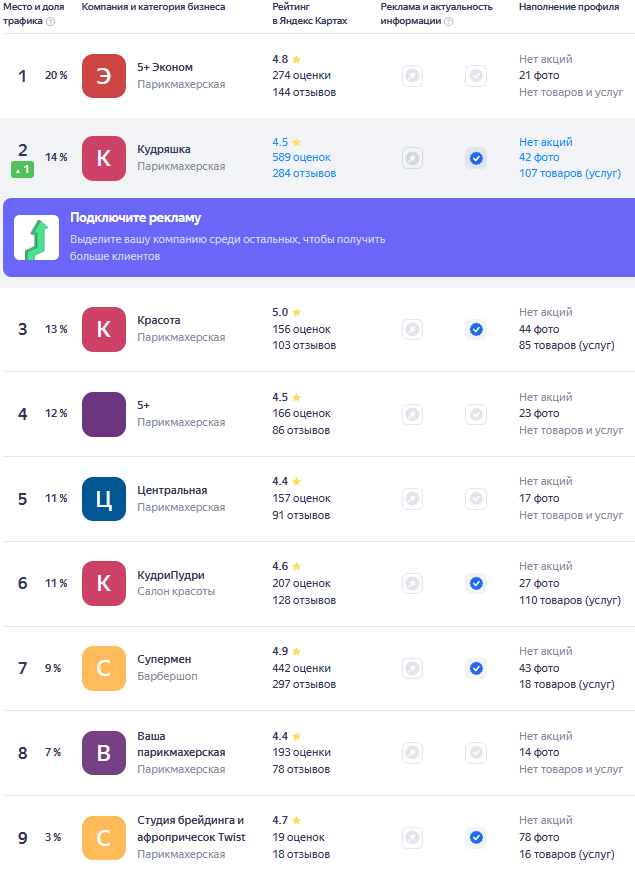Click the ad icon in КудриПудри row
The width and height of the screenshot is (635, 875).
pos(412,584)
